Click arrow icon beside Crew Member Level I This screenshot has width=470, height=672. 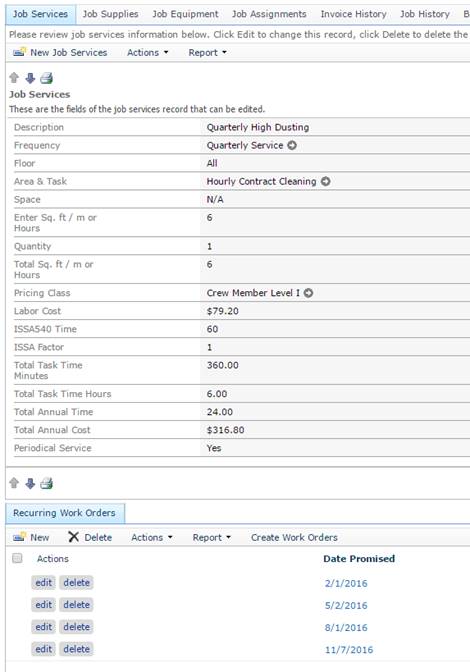pos(308,293)
